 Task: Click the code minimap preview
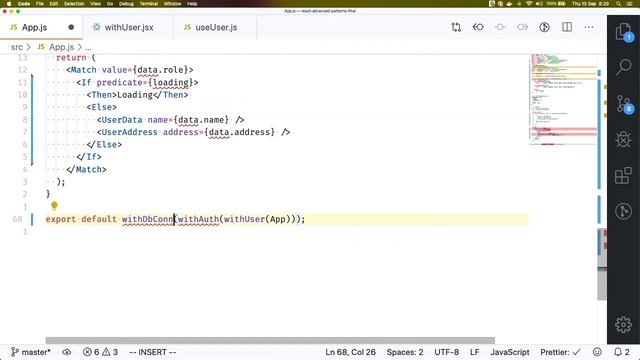(563, 100)
